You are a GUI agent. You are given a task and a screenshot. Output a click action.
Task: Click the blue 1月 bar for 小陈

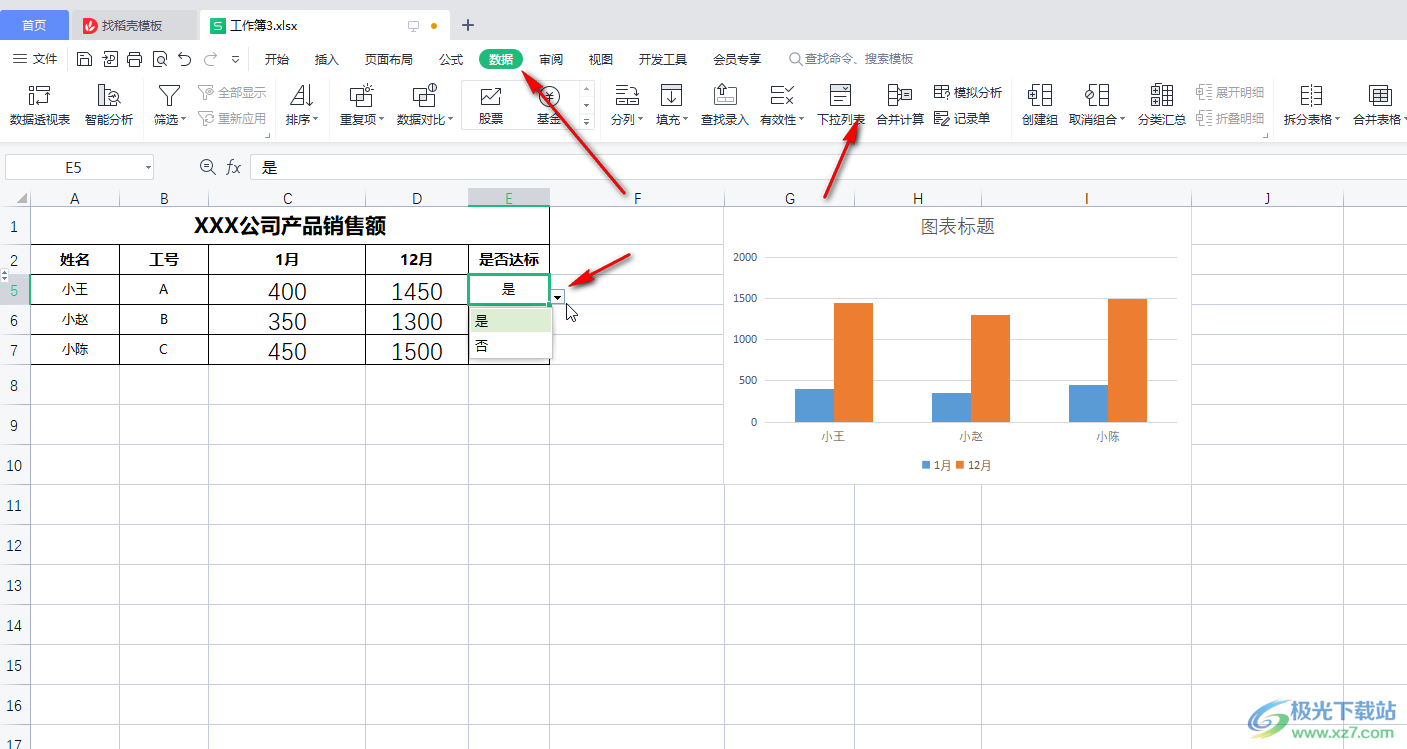point(1089,403)
